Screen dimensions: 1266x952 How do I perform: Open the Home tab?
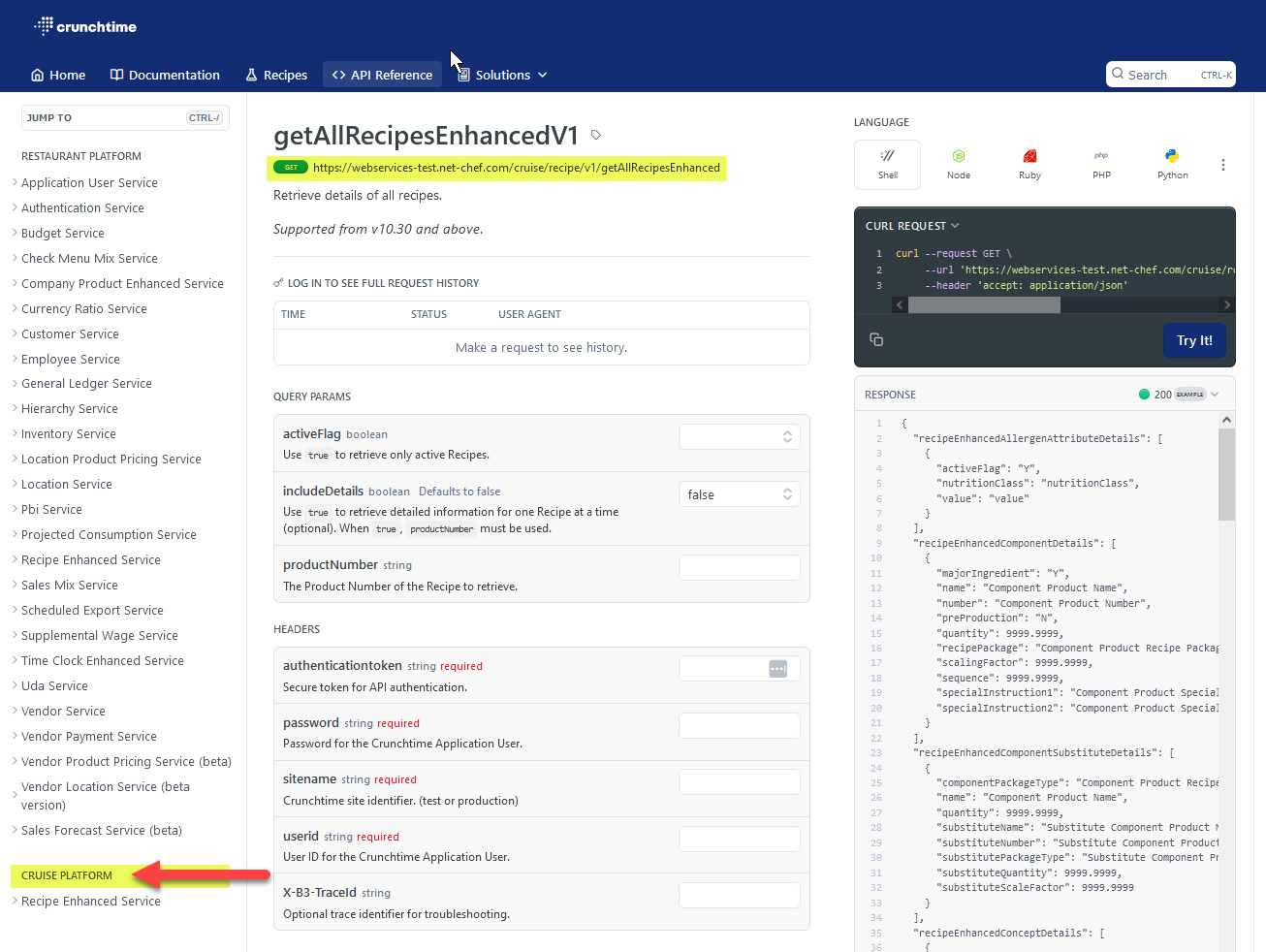pyautogui.click(x=58, y=75)
